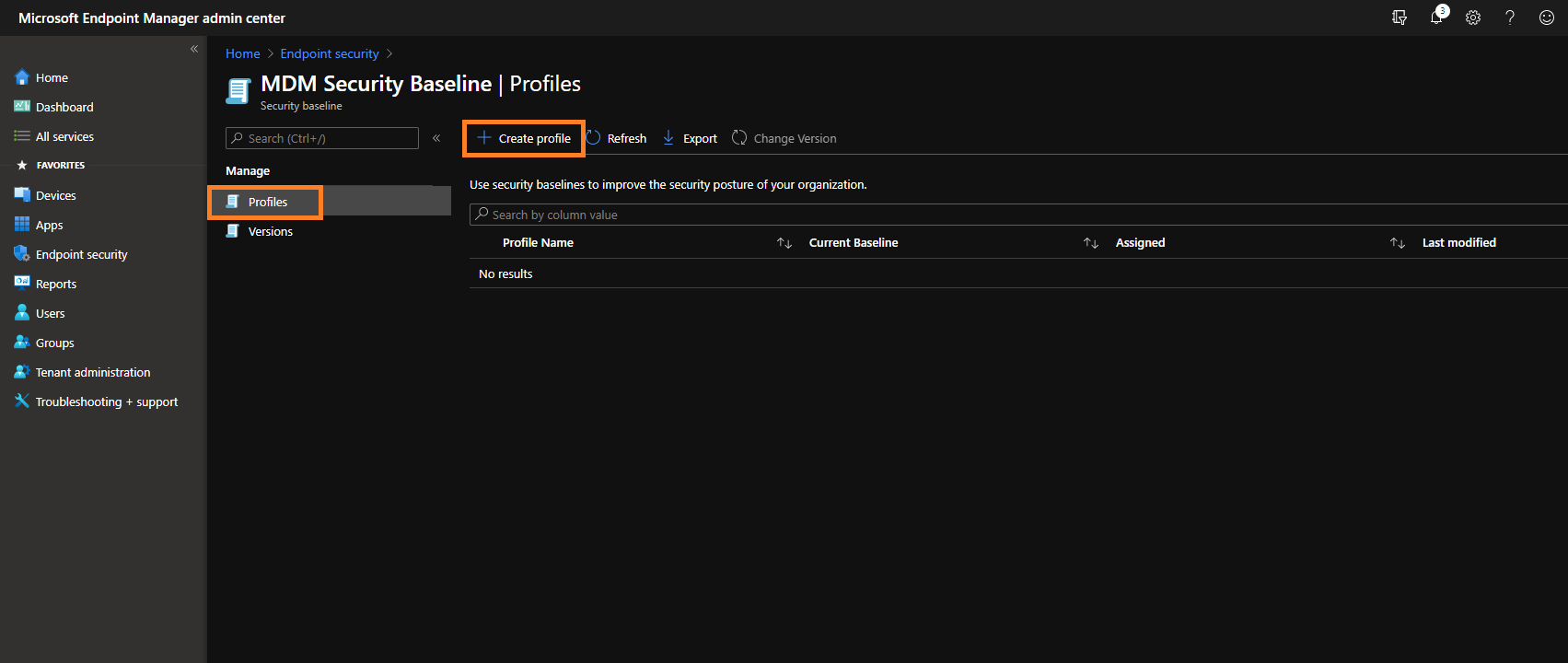This screenshot has height=663, width=1568.
Task: Click the Export download arrow icon
Action: tap(668, 137)
